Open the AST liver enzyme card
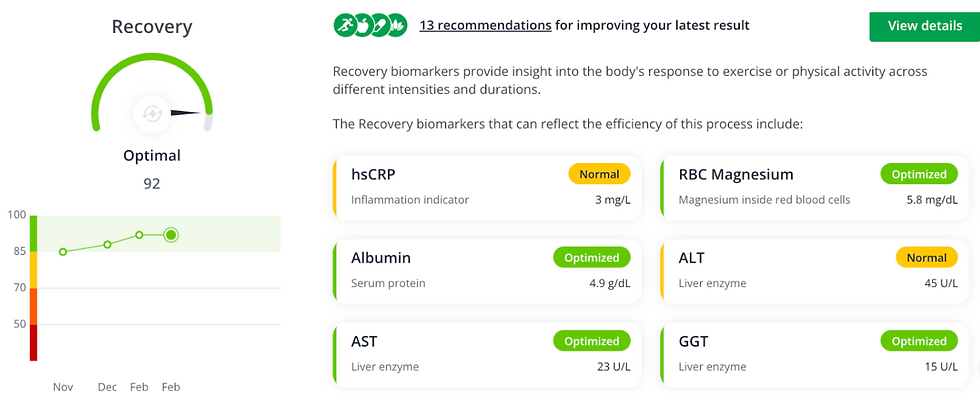Viewport: 980px width, 411px height. [488, 355]
